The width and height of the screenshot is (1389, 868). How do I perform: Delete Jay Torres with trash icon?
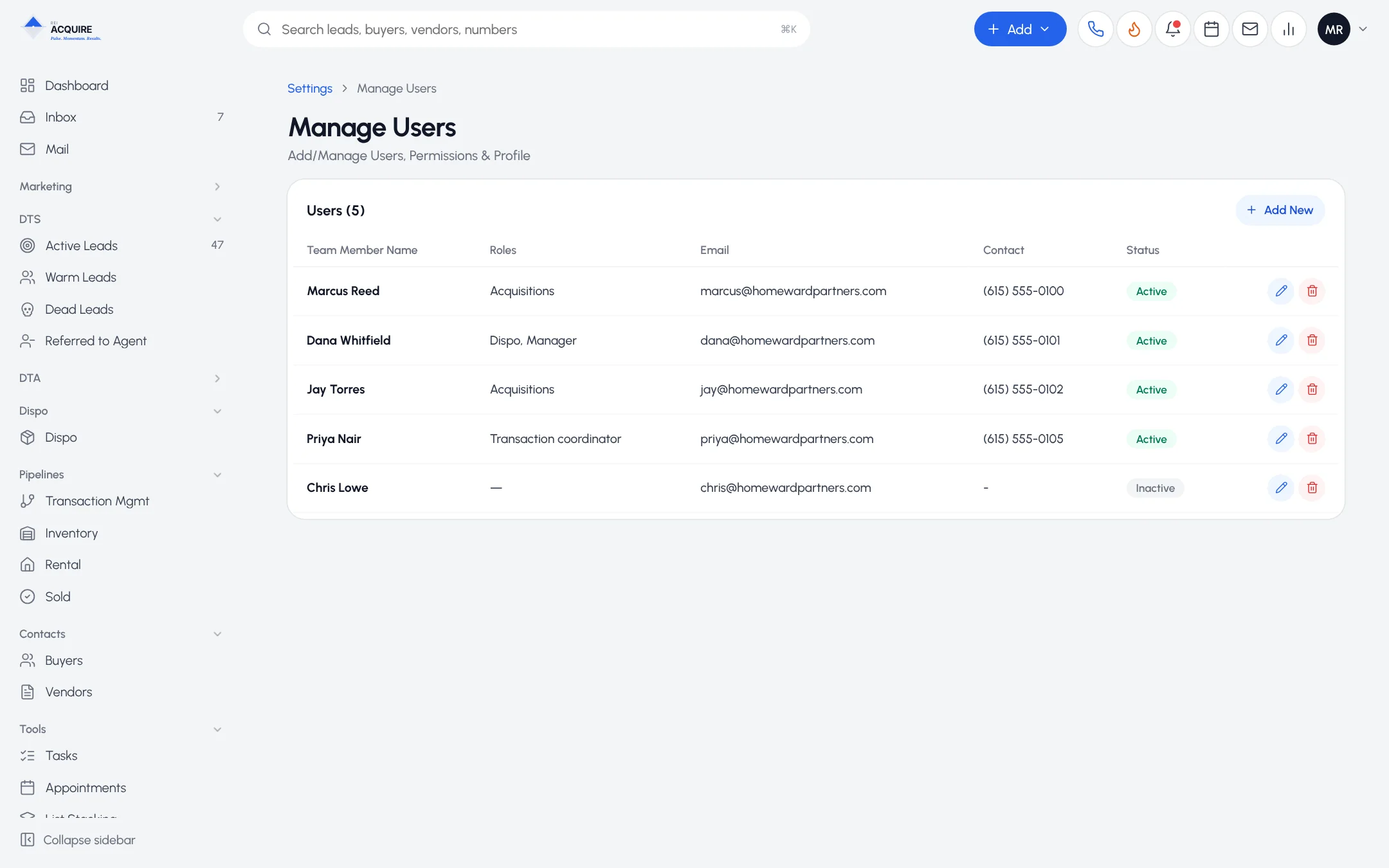1312,389
